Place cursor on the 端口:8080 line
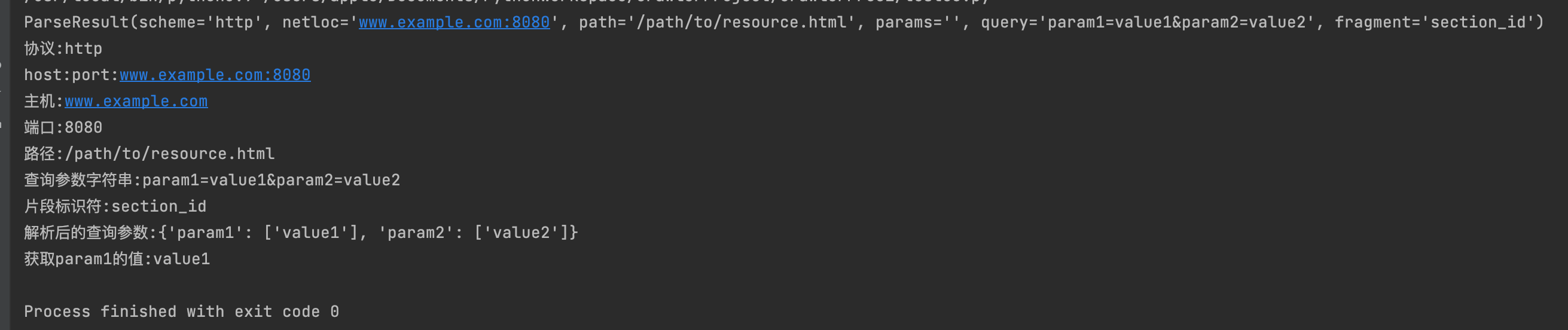 point(63,127)
